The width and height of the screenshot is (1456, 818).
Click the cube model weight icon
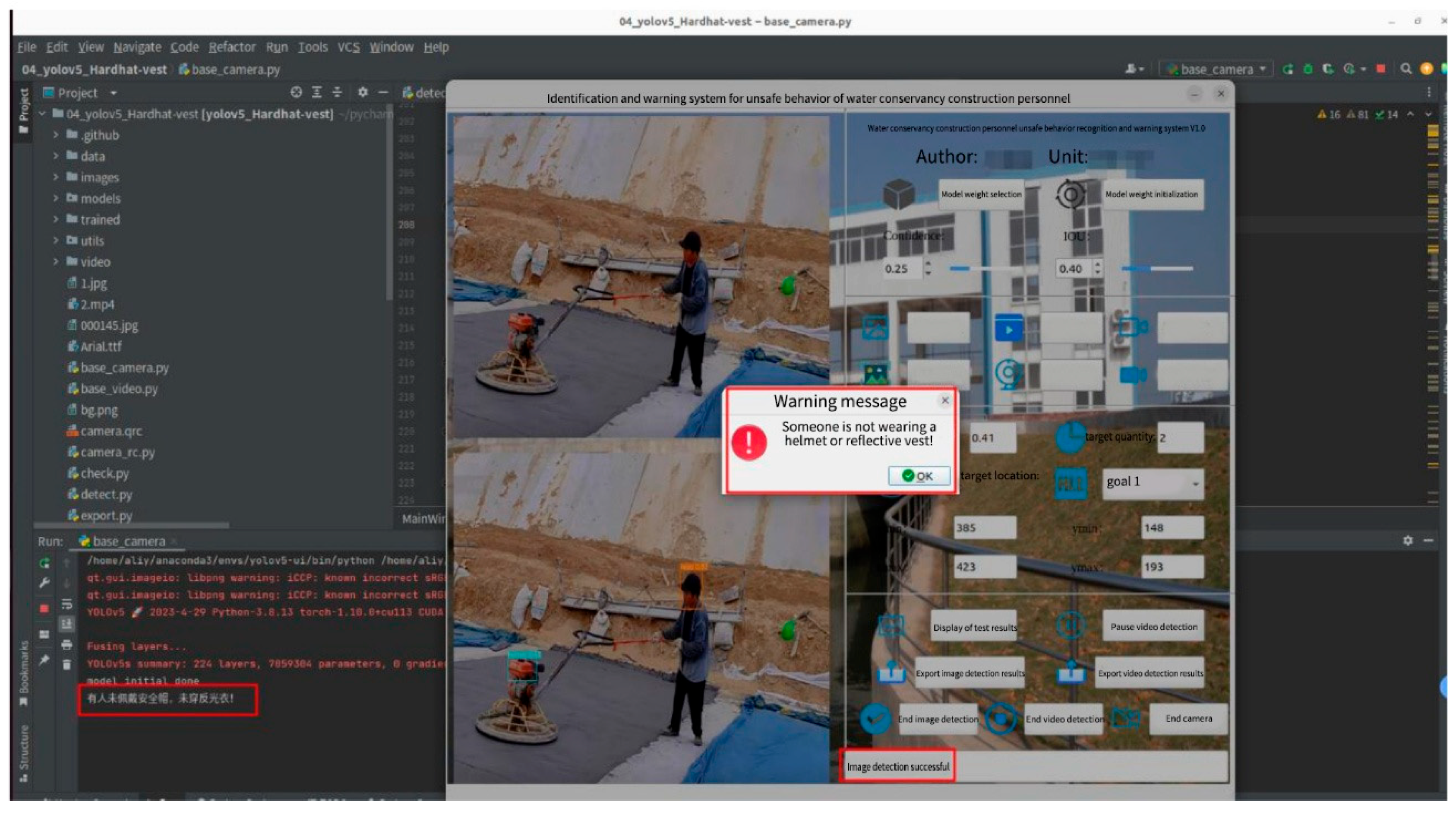click(x=899, y=194)
